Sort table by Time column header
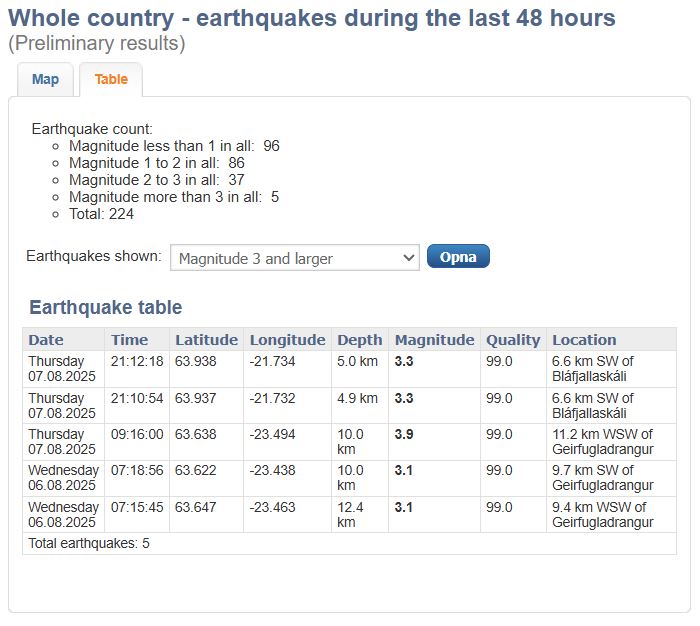The image size is (700, 626). [x=130, y=340]
